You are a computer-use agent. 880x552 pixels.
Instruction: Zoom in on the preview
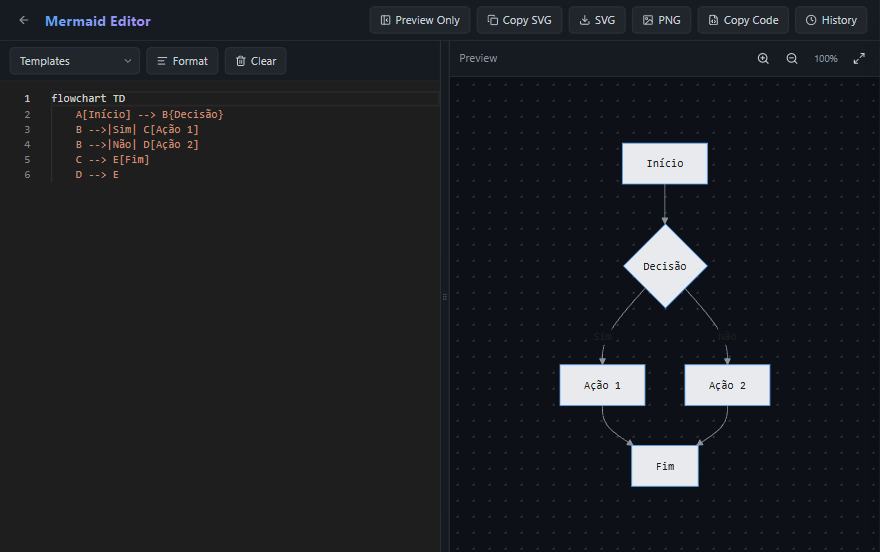(x=763, y=58)
